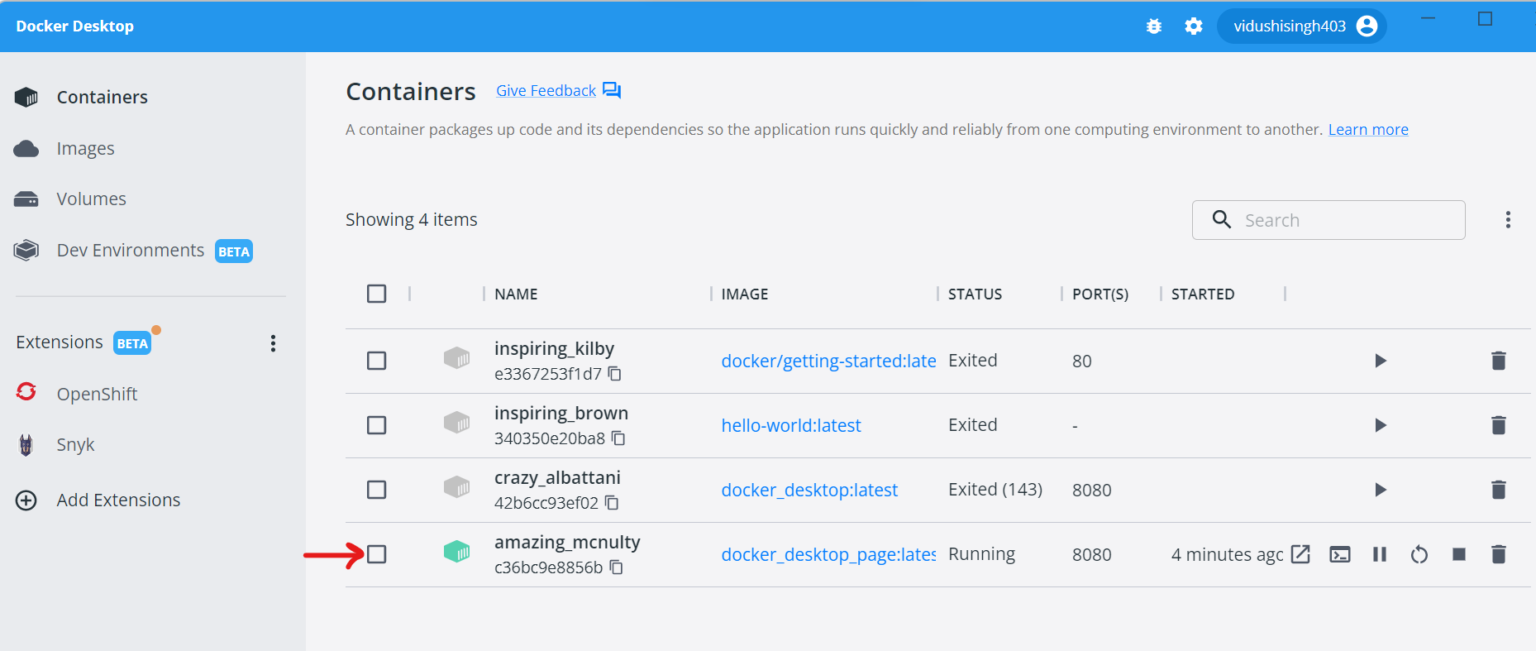Open Docker Desktop settings gear

(x=1193, y=26)
